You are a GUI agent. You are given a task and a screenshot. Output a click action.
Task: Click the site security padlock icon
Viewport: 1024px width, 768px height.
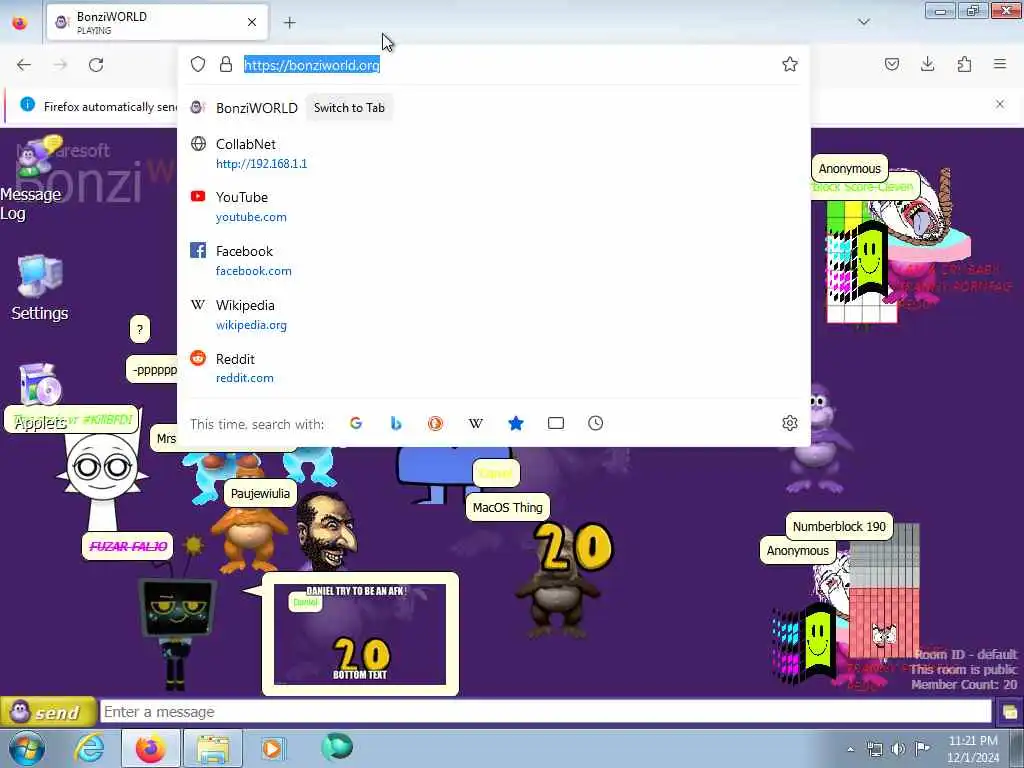point(226,64)
